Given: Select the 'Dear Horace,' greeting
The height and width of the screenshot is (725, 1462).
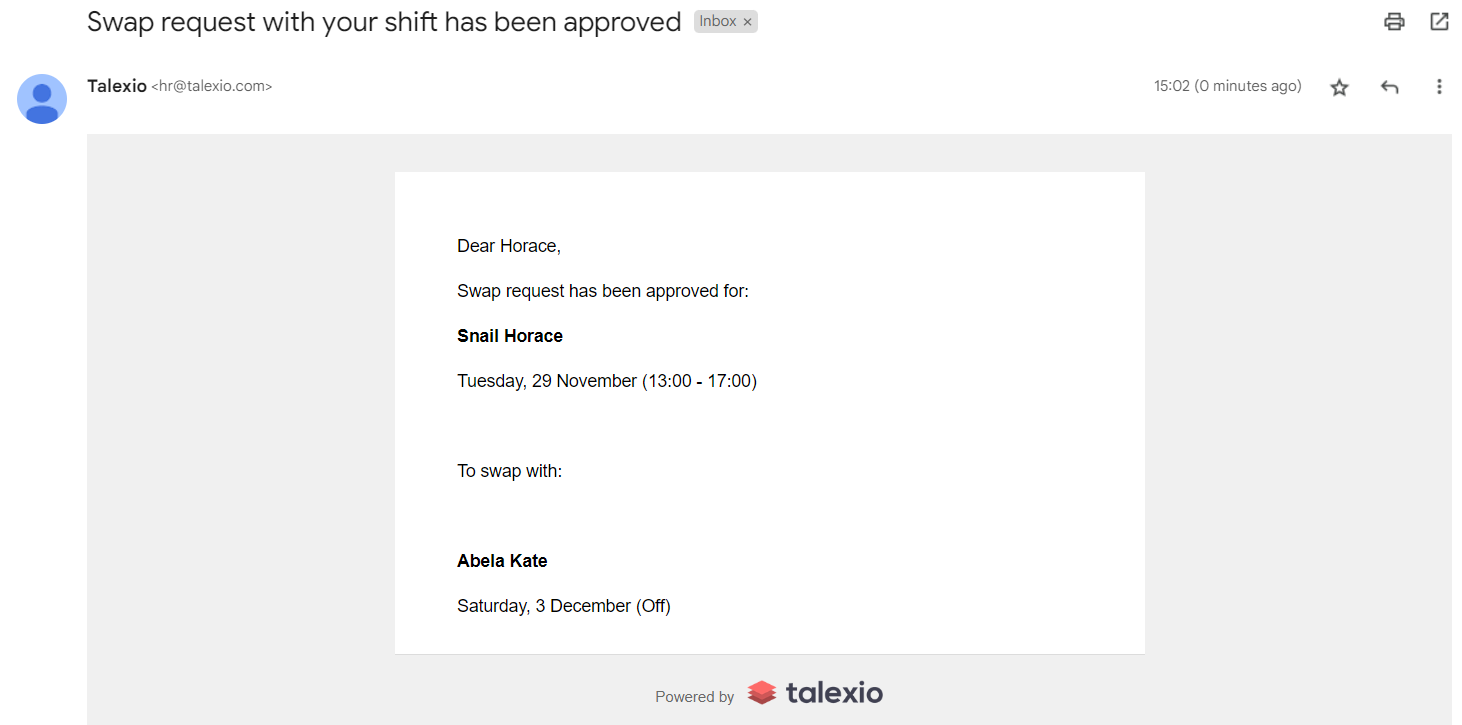Looking at the screenshot, I should (509, 246).
